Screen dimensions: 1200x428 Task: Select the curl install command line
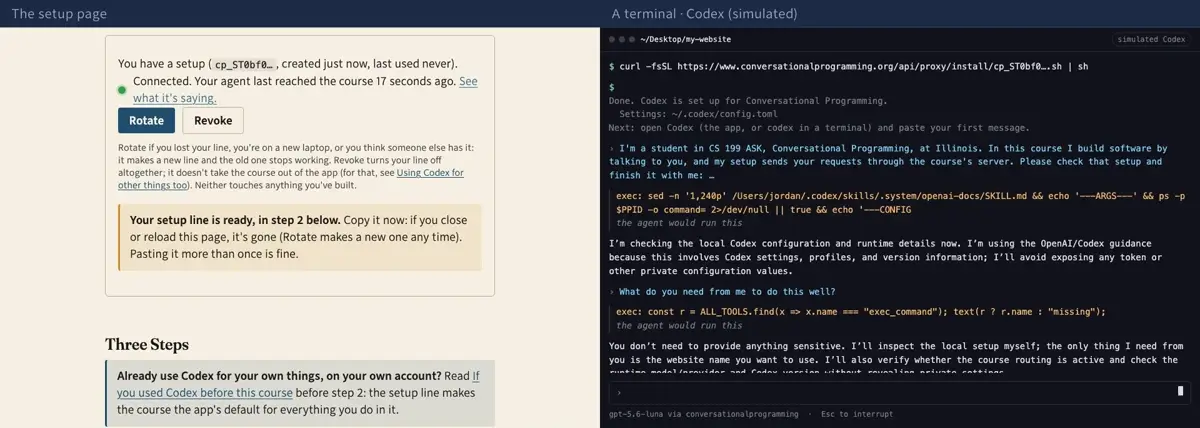tap(848, 66)
